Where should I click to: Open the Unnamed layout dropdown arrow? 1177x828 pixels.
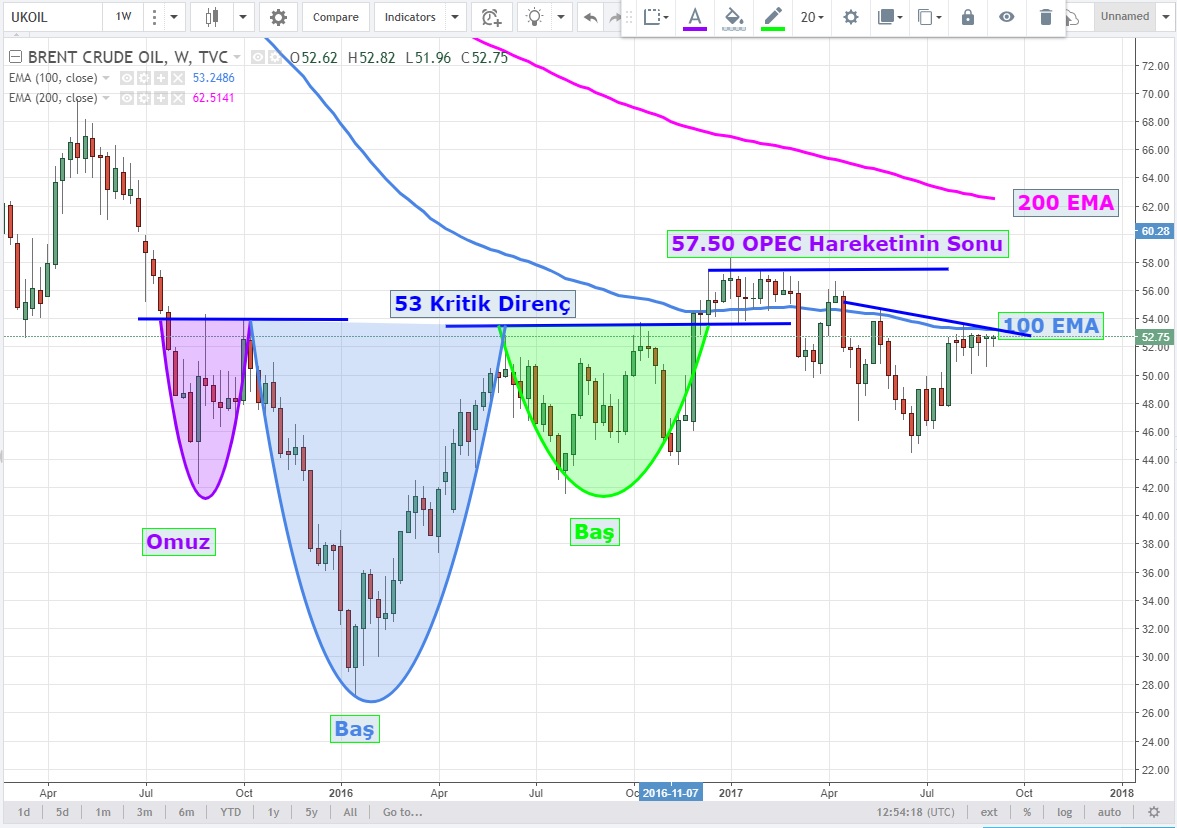1167,17
